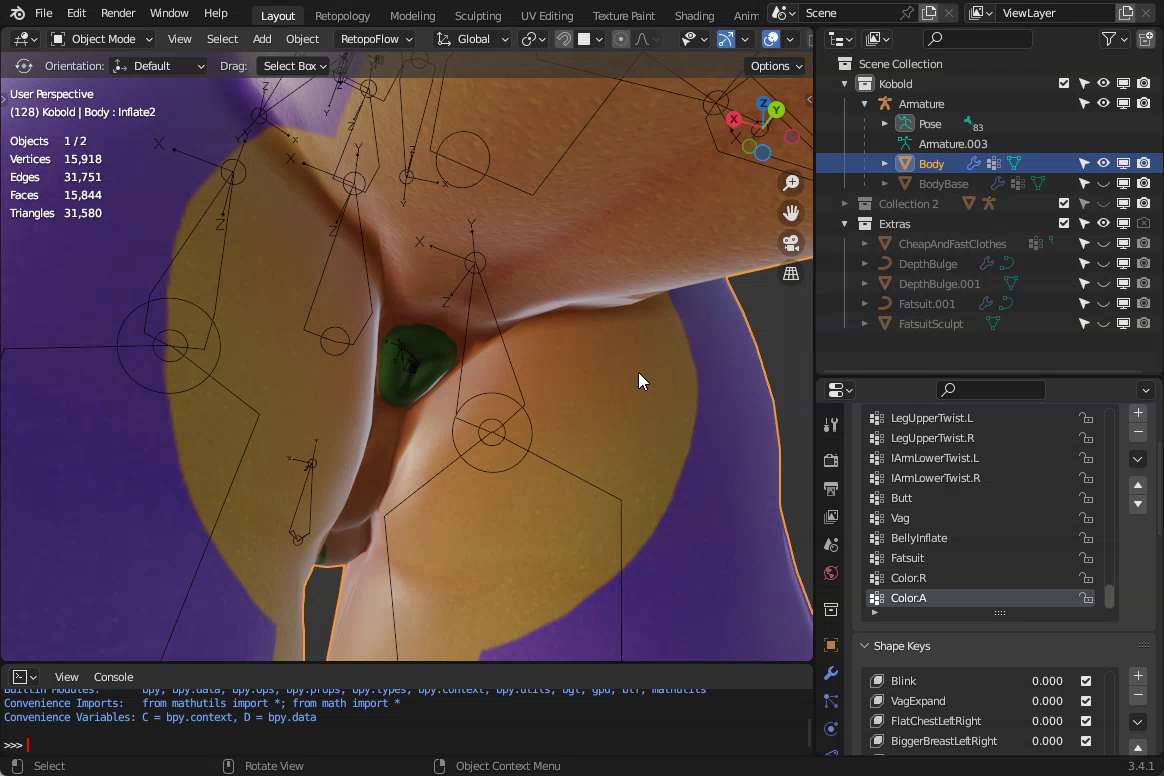Open the Tool properties tab
Image resolution: width=1164 pixels, height=776 pixels.
click(x=831, y=425)
